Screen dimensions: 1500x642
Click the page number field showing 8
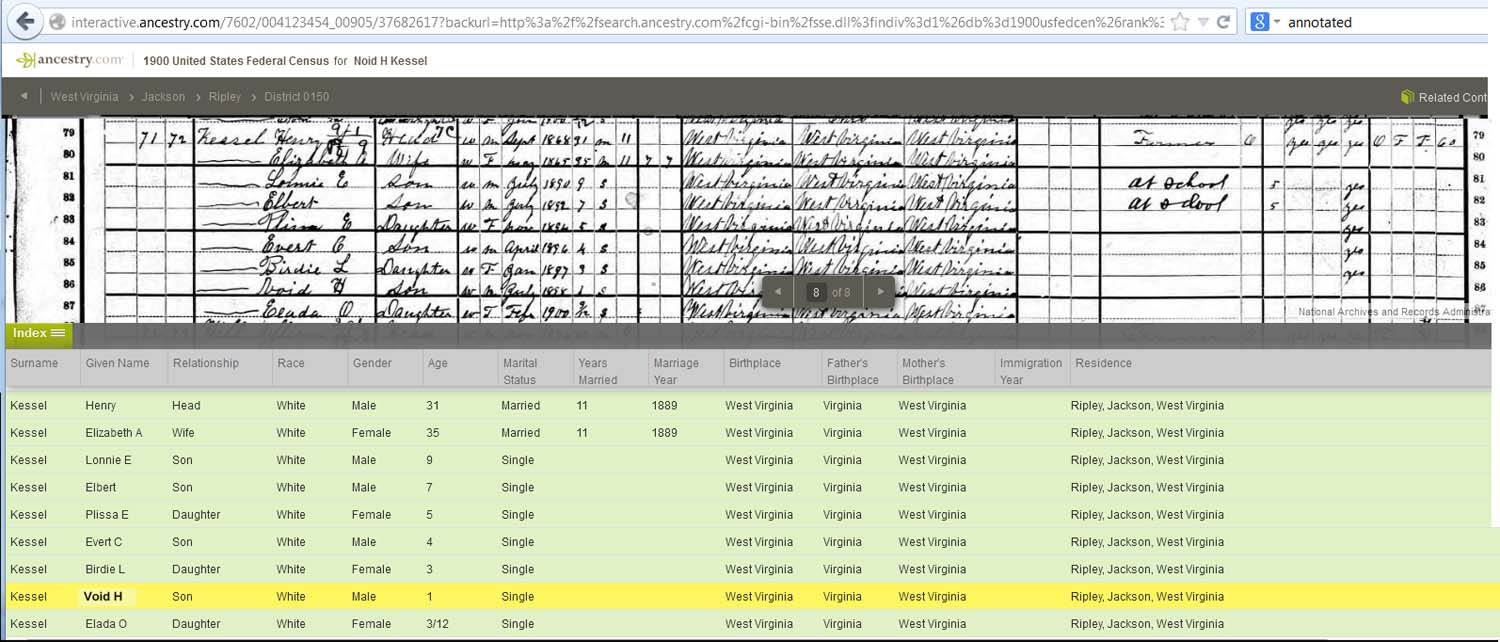(x=816, y=292)
